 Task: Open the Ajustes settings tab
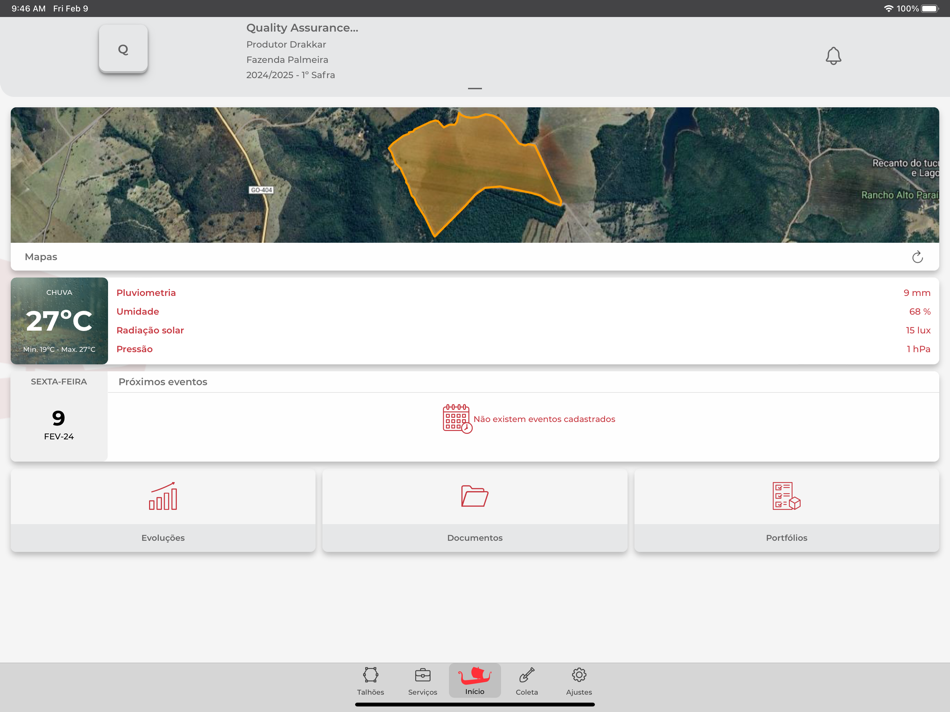(x=579, y=681)
